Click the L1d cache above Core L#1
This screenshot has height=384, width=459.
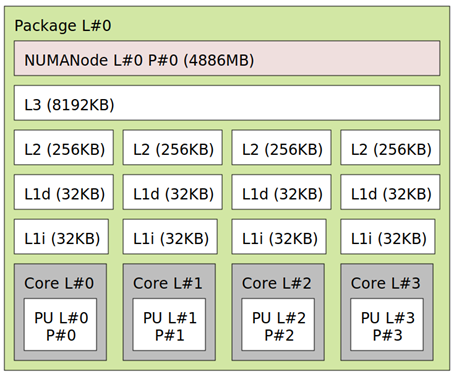tap(173, 192)
